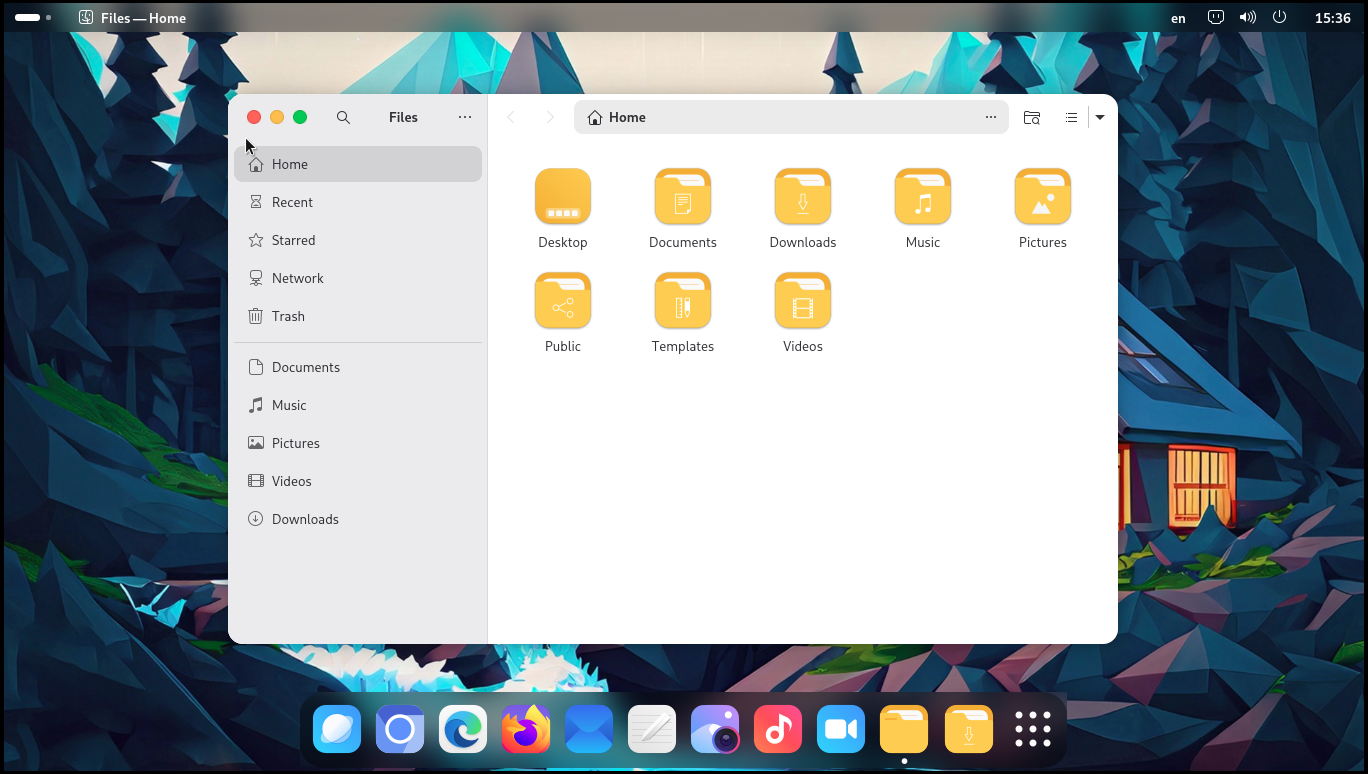Launch Firefox from the dock
Image resolution: width=1368 pixels, height=774 pixels.
(x=526, y=729)
